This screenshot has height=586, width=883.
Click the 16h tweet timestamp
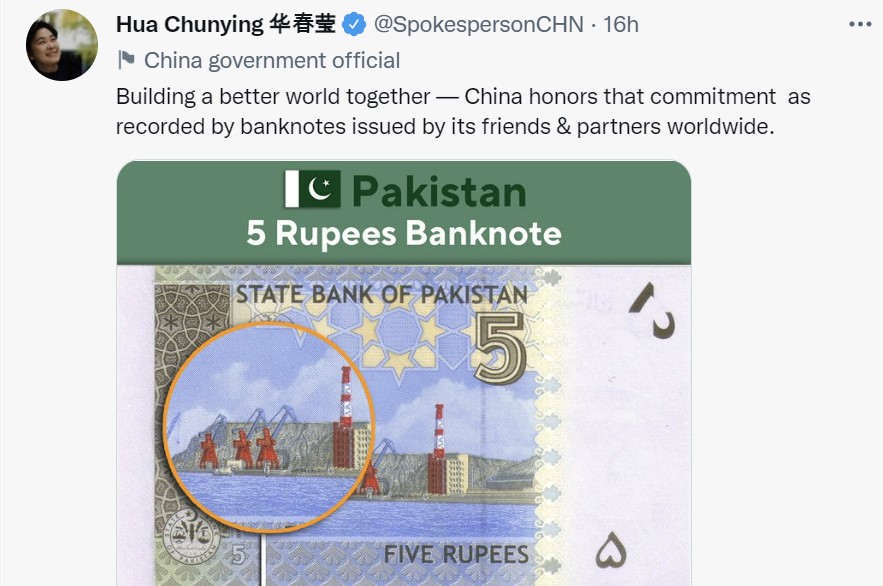(x=621, y=24)
